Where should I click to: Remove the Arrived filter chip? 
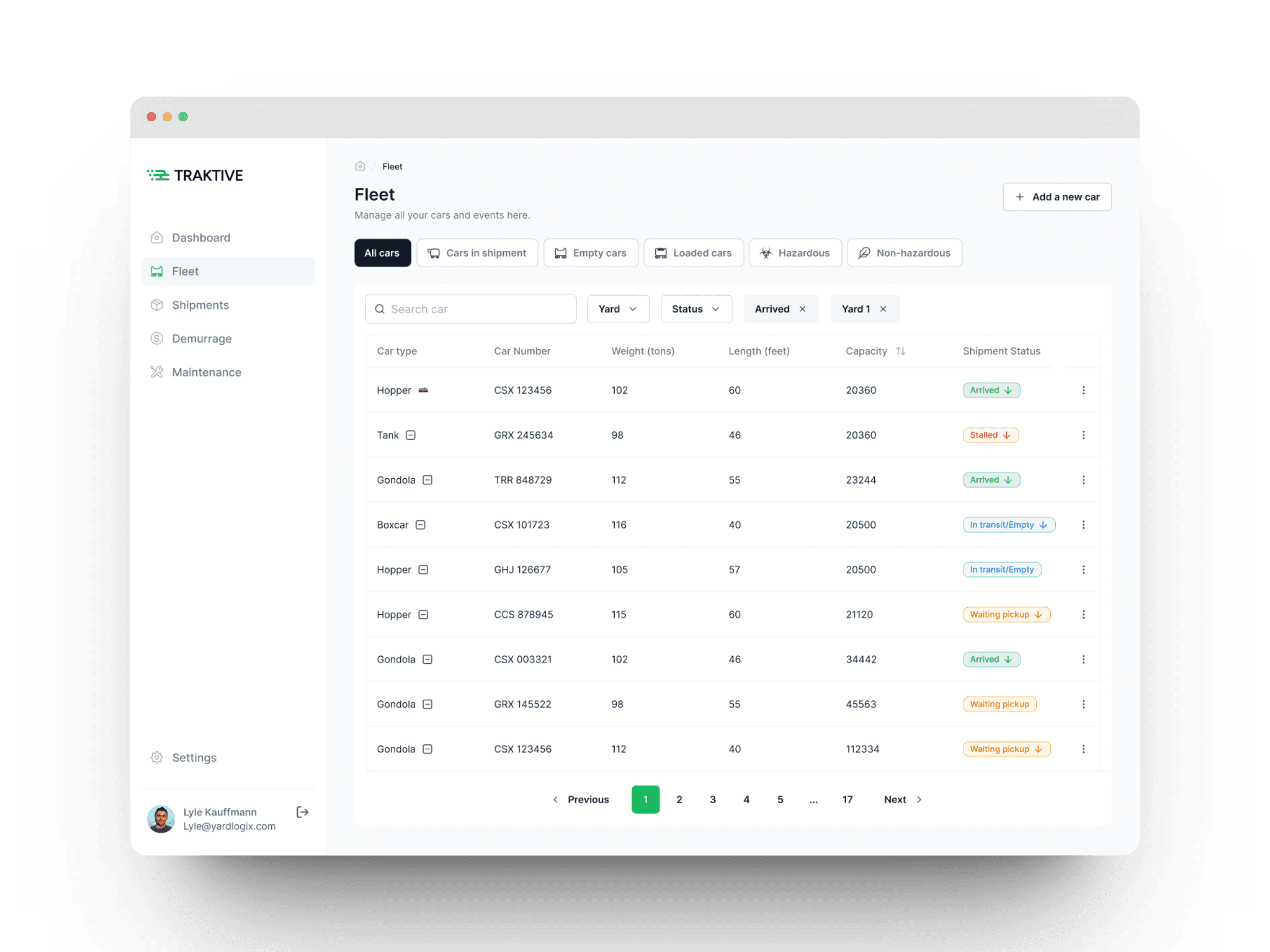click(802, 309)
